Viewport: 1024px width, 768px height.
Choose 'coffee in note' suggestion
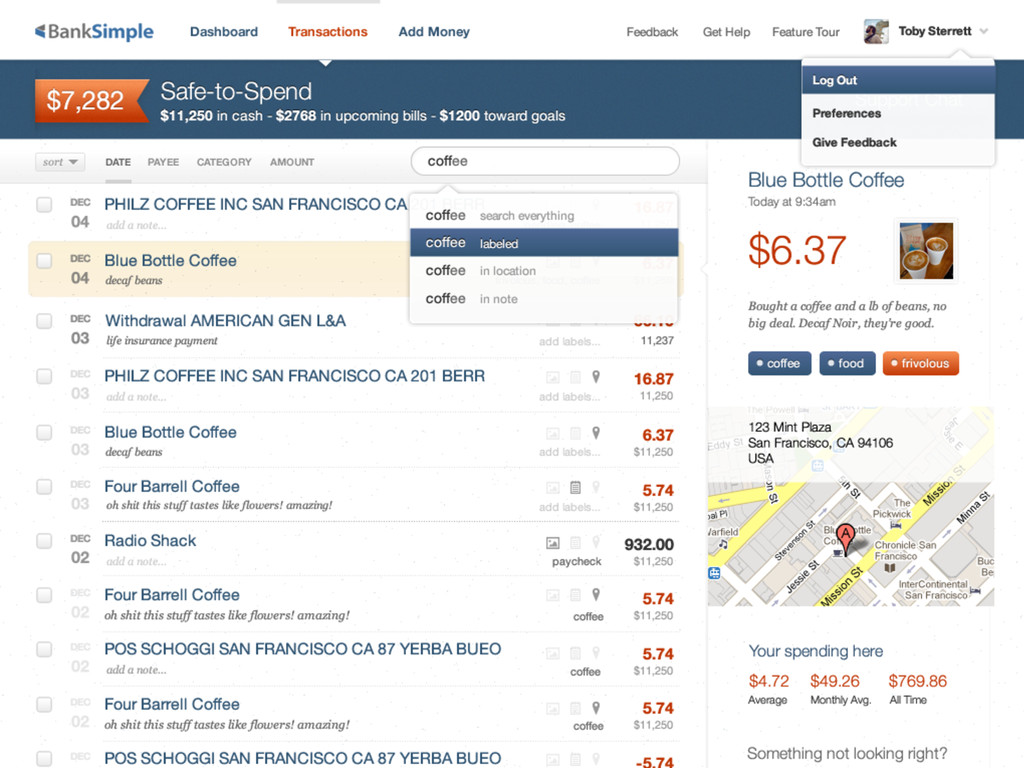(x=544, y=298)
